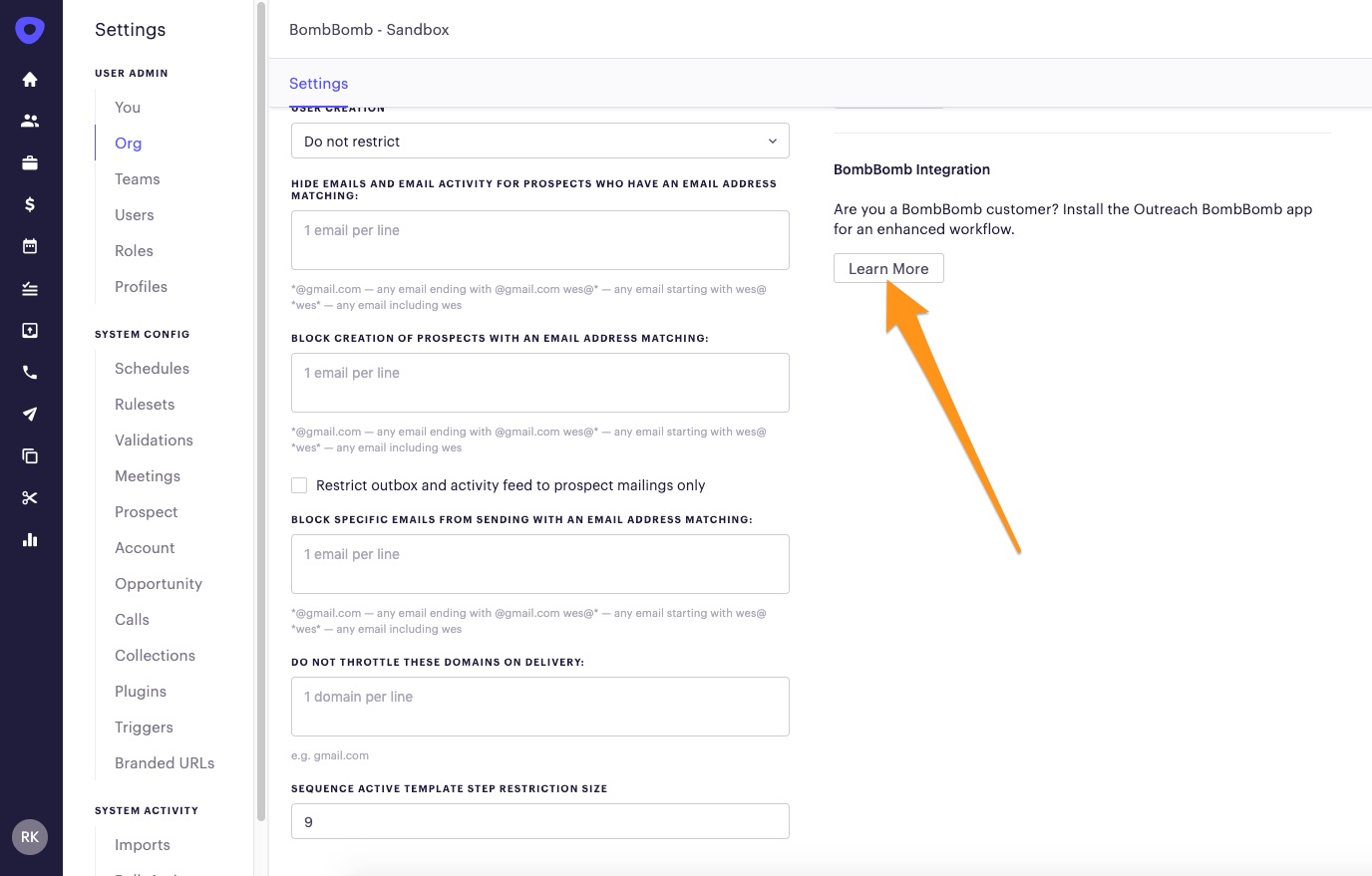1372x876 pixels.
Task: Open Schedules in System Config
Action: pos(152,369)
